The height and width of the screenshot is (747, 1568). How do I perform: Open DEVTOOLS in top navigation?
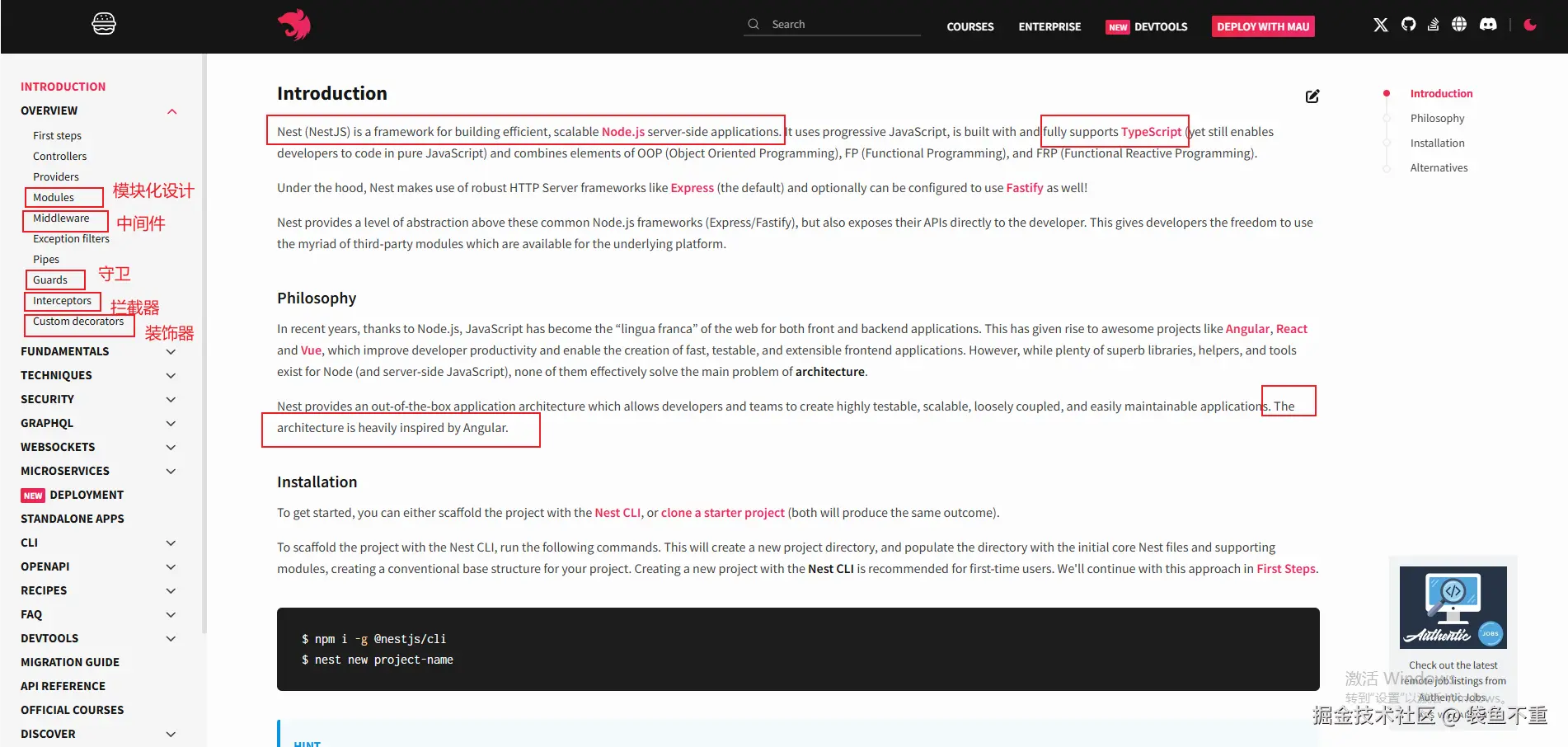tap(1161, 26)
